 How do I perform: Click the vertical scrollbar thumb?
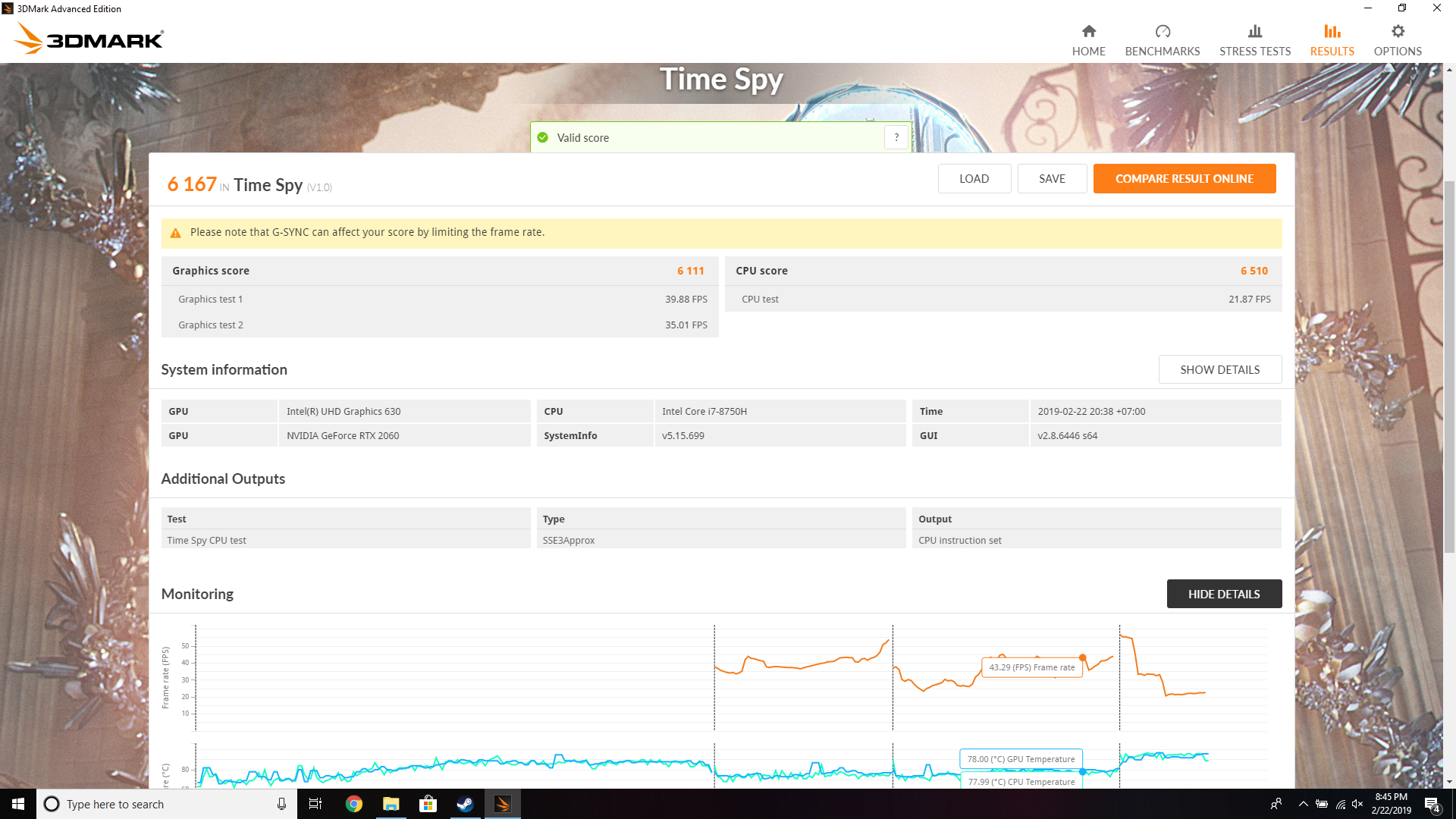pyautogui.click(x=1449, y=367)
